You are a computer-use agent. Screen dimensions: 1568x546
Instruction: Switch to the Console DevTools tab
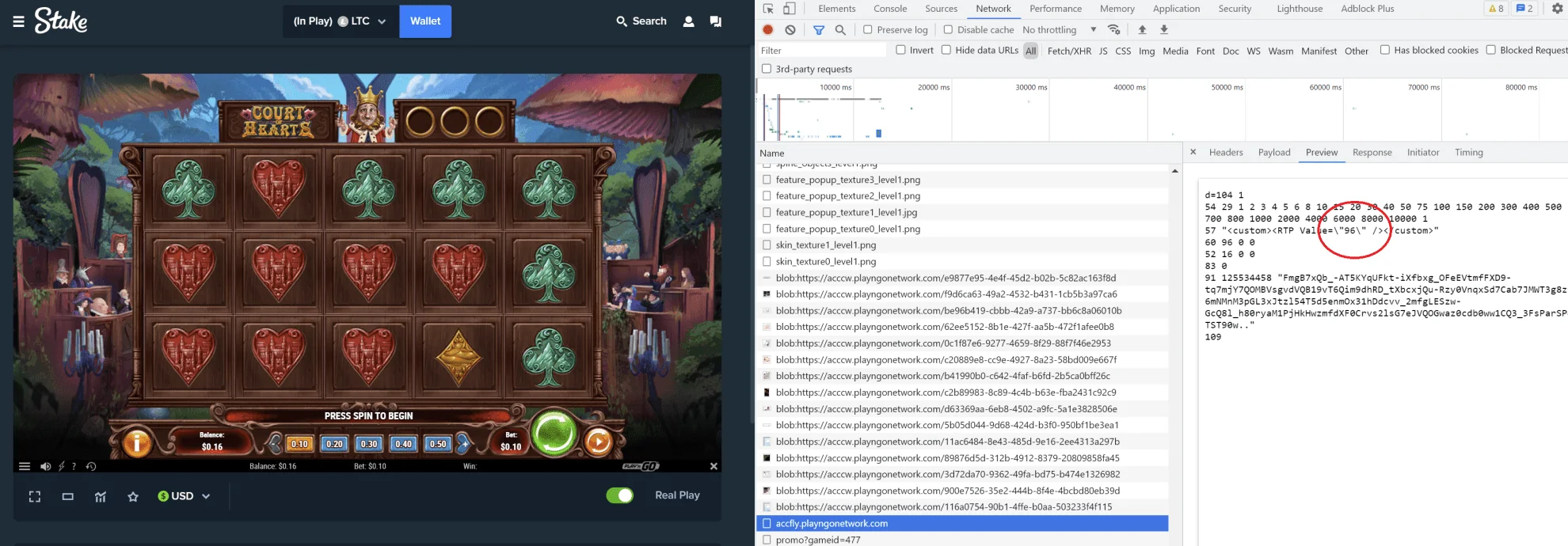(890, 9)
